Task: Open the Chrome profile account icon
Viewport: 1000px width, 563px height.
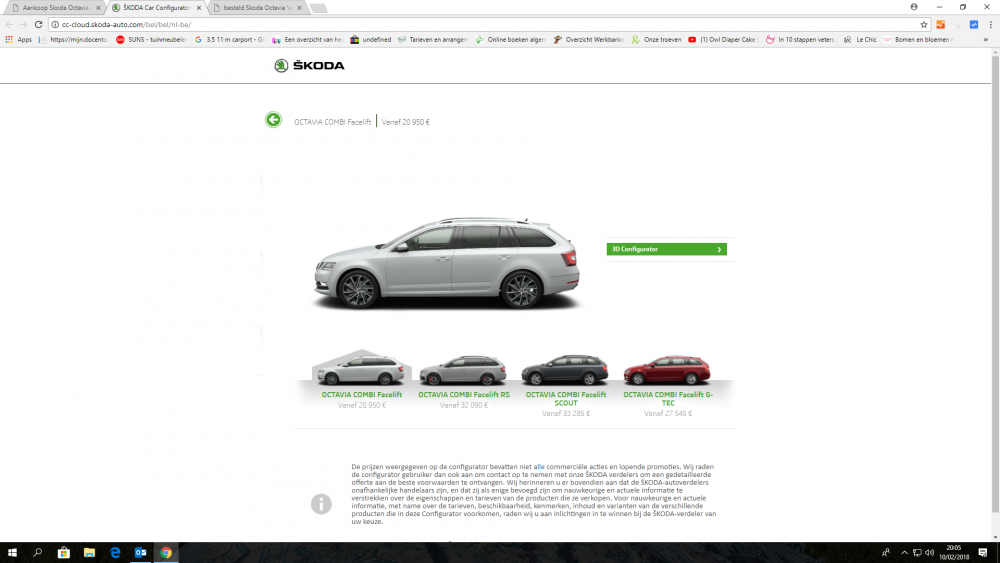Action: point(914,7)
